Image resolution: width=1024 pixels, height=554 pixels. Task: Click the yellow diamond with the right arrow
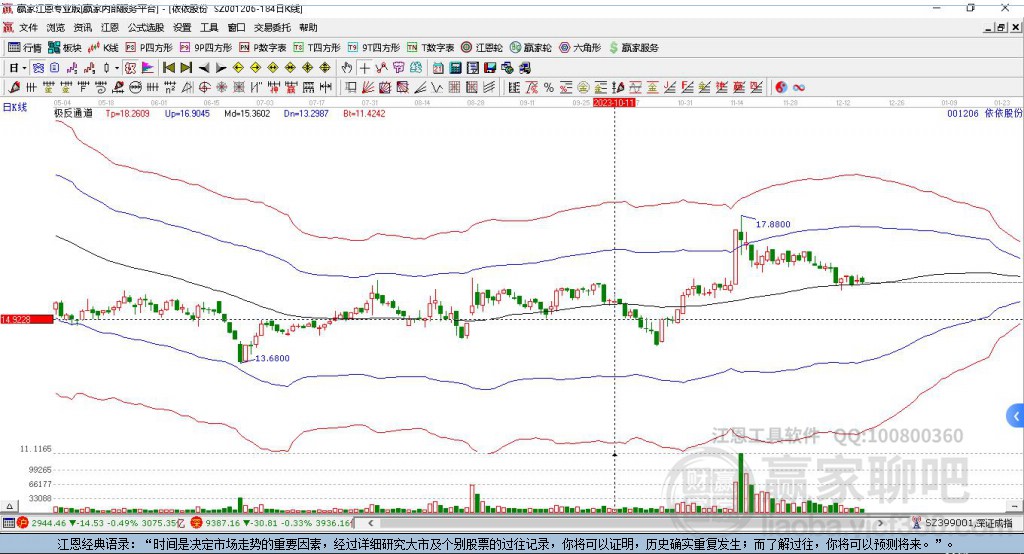pyautogui.click(x=255, y=67)
